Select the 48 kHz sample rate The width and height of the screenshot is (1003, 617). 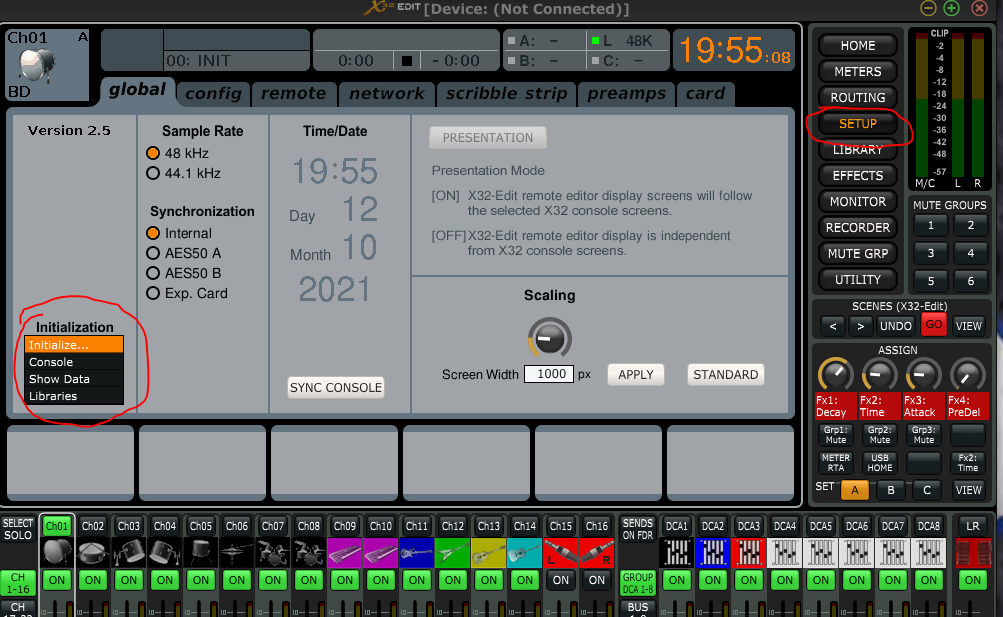[x=153, y=153]
